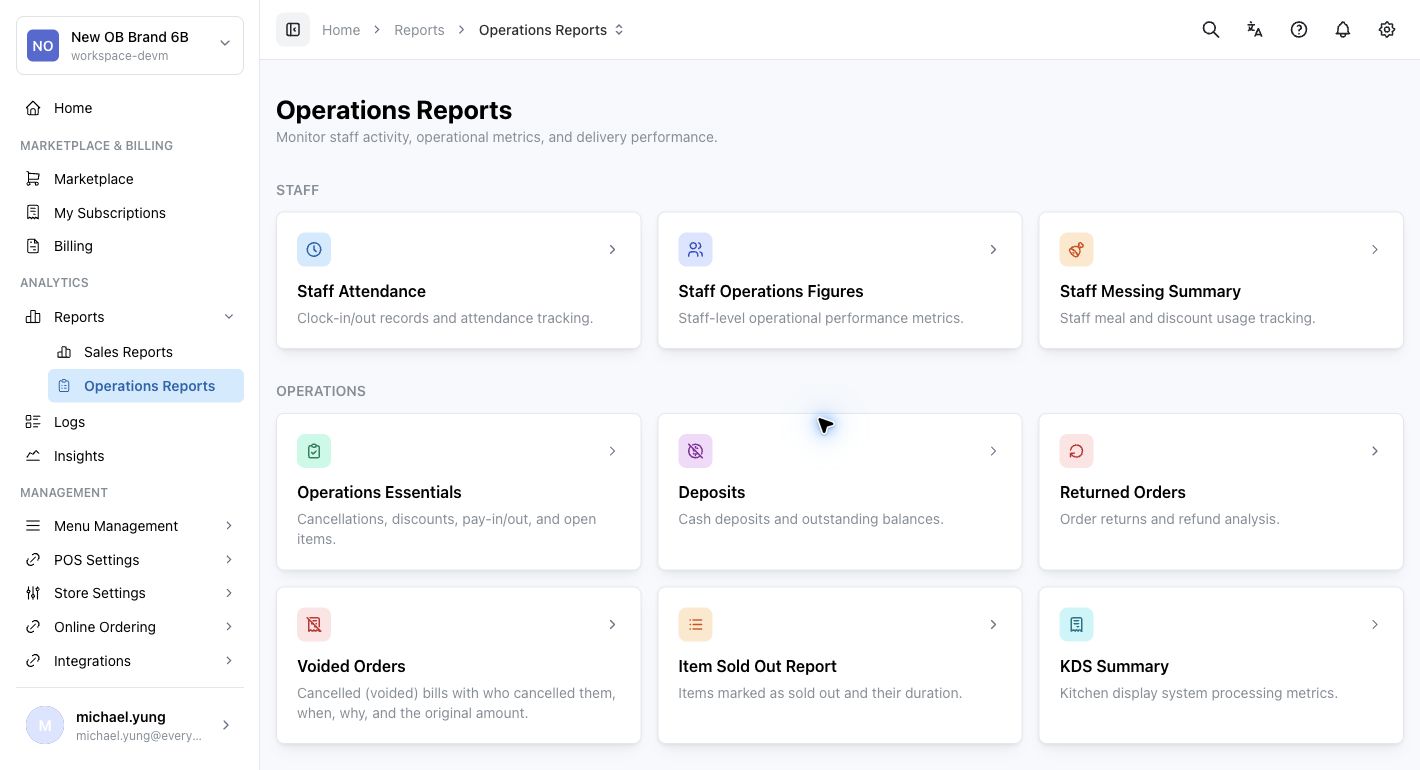Expand the Menu Management submenu

[229, 526]
